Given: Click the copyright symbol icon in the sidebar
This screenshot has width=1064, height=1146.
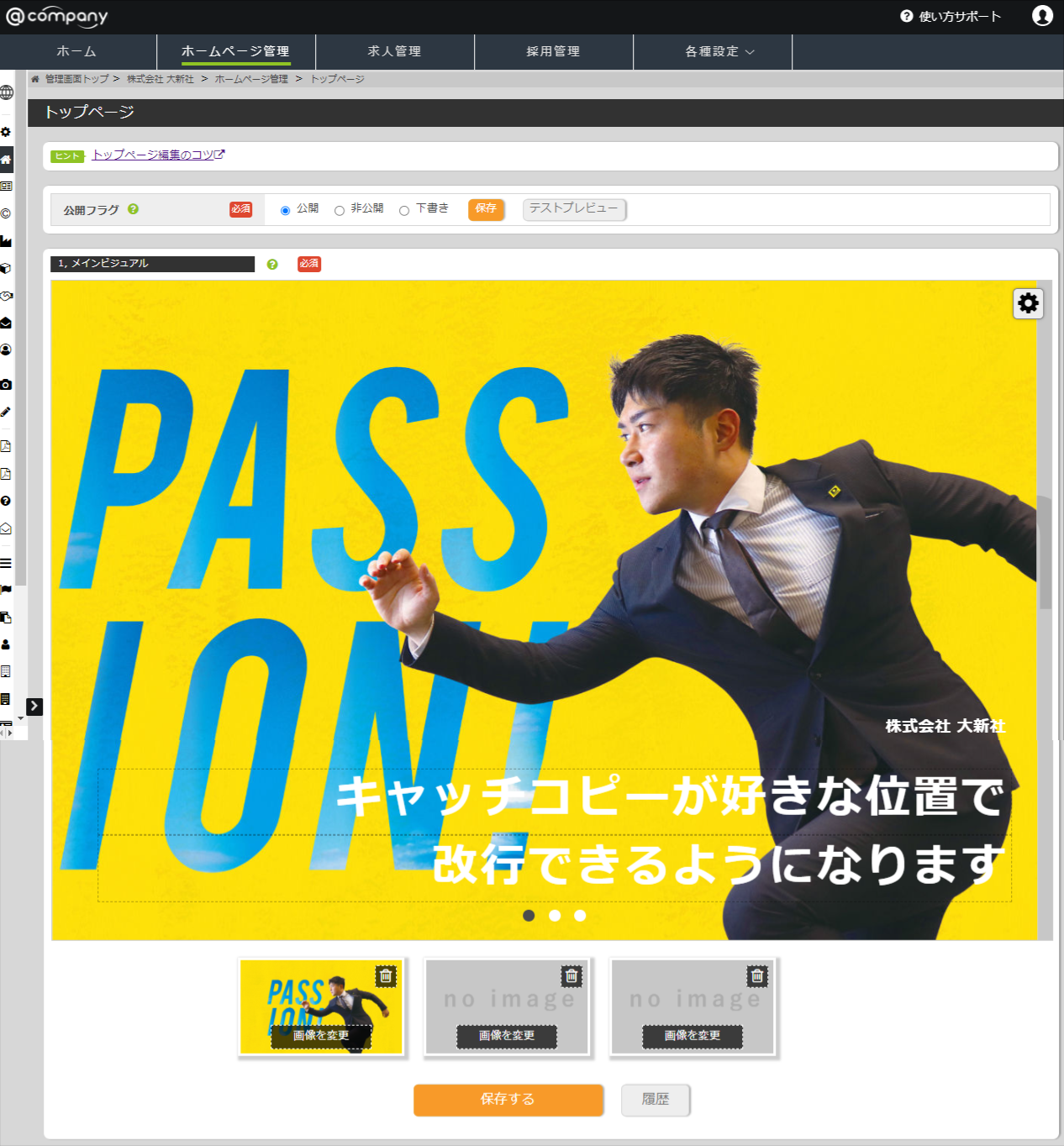Looking at the screenshot, I should pyautogui.click(x=6, y=213).
